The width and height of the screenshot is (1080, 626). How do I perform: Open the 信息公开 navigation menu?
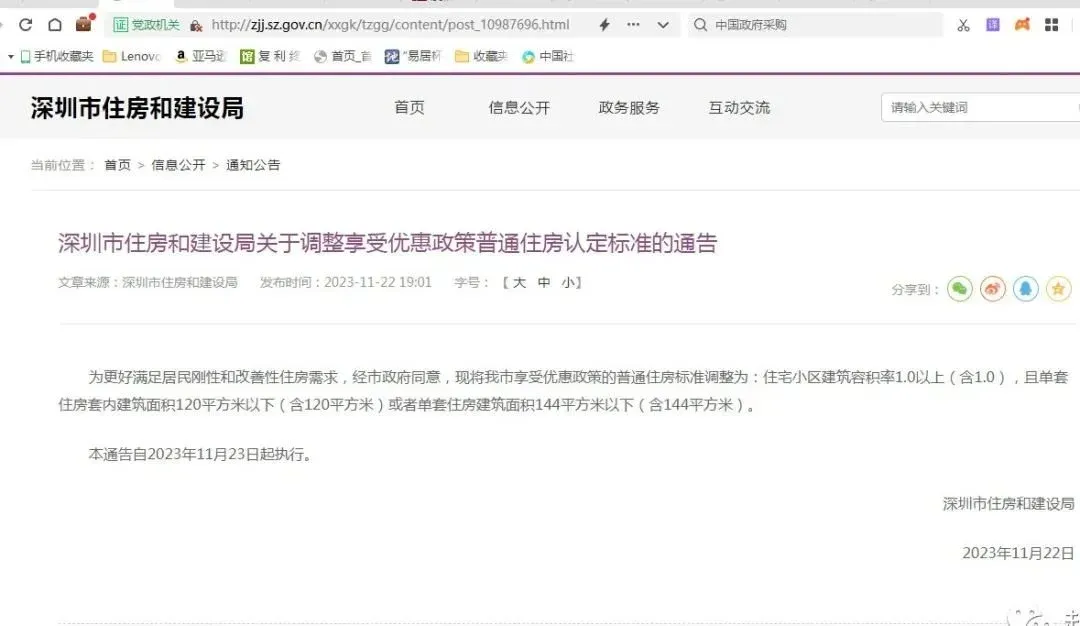point(519,108)
